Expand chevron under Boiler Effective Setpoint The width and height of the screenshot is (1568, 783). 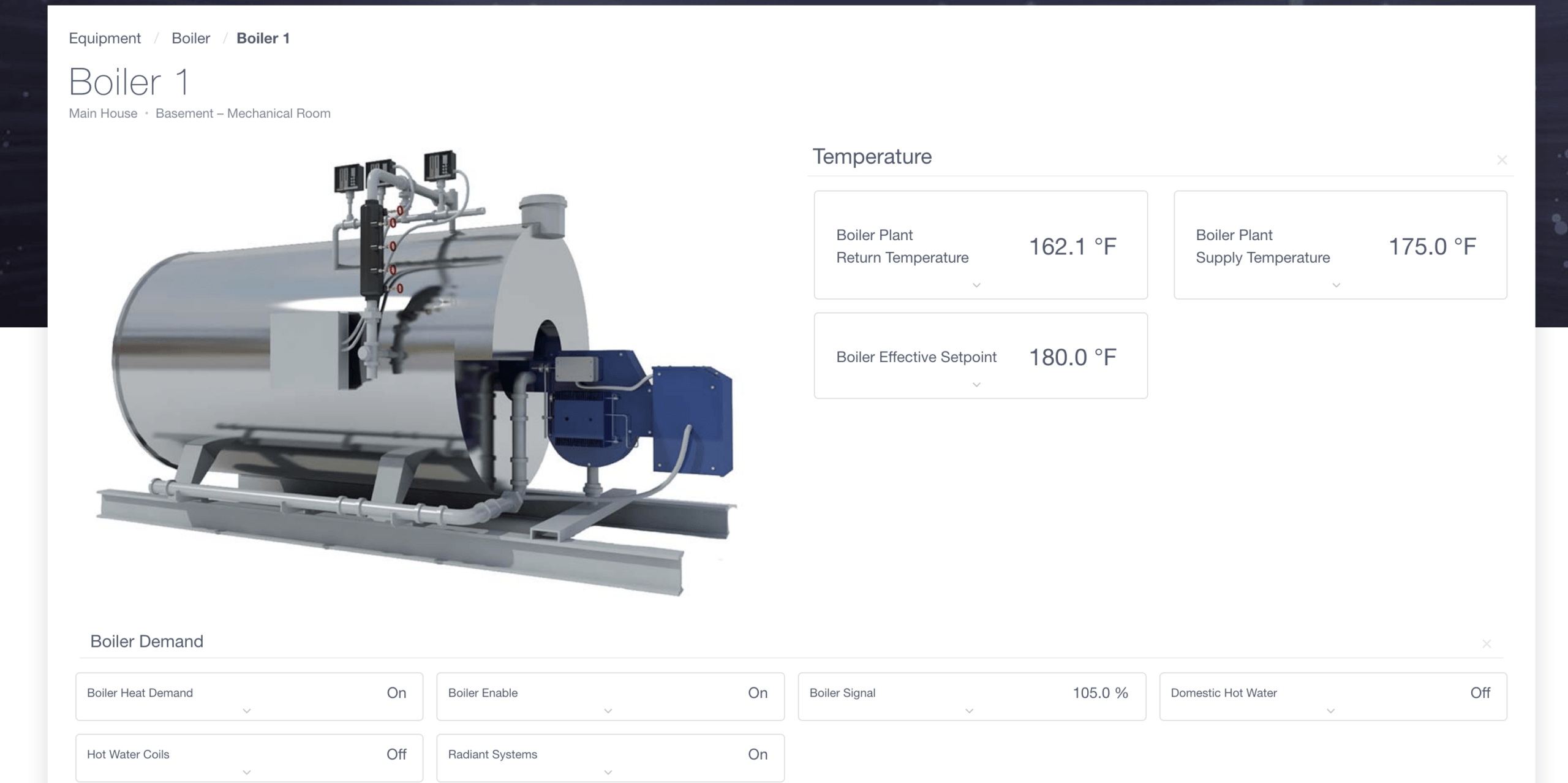coord(976,385)
